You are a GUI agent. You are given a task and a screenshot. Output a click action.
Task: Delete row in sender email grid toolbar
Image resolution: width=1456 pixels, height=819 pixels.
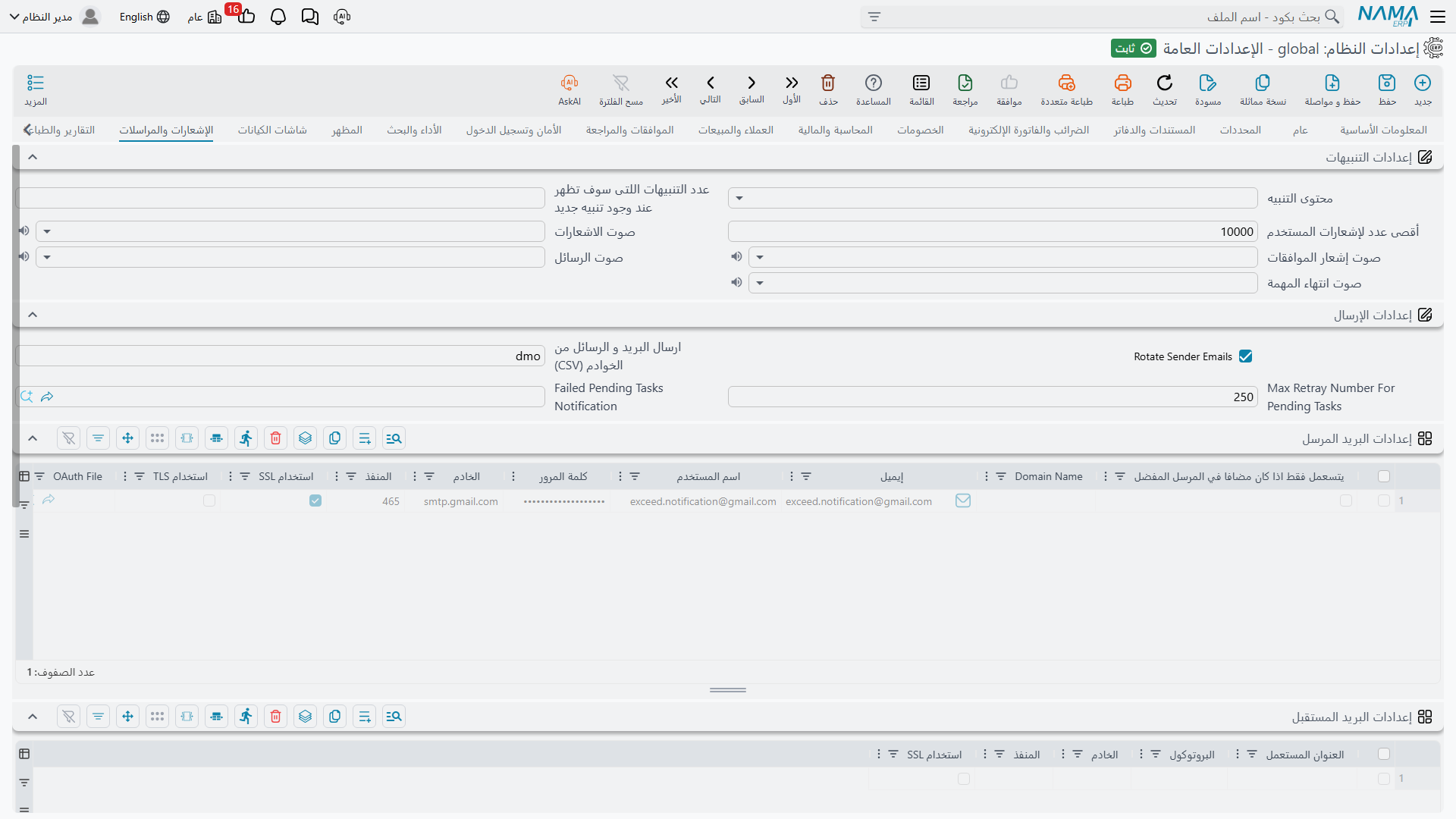pos(275,438)
